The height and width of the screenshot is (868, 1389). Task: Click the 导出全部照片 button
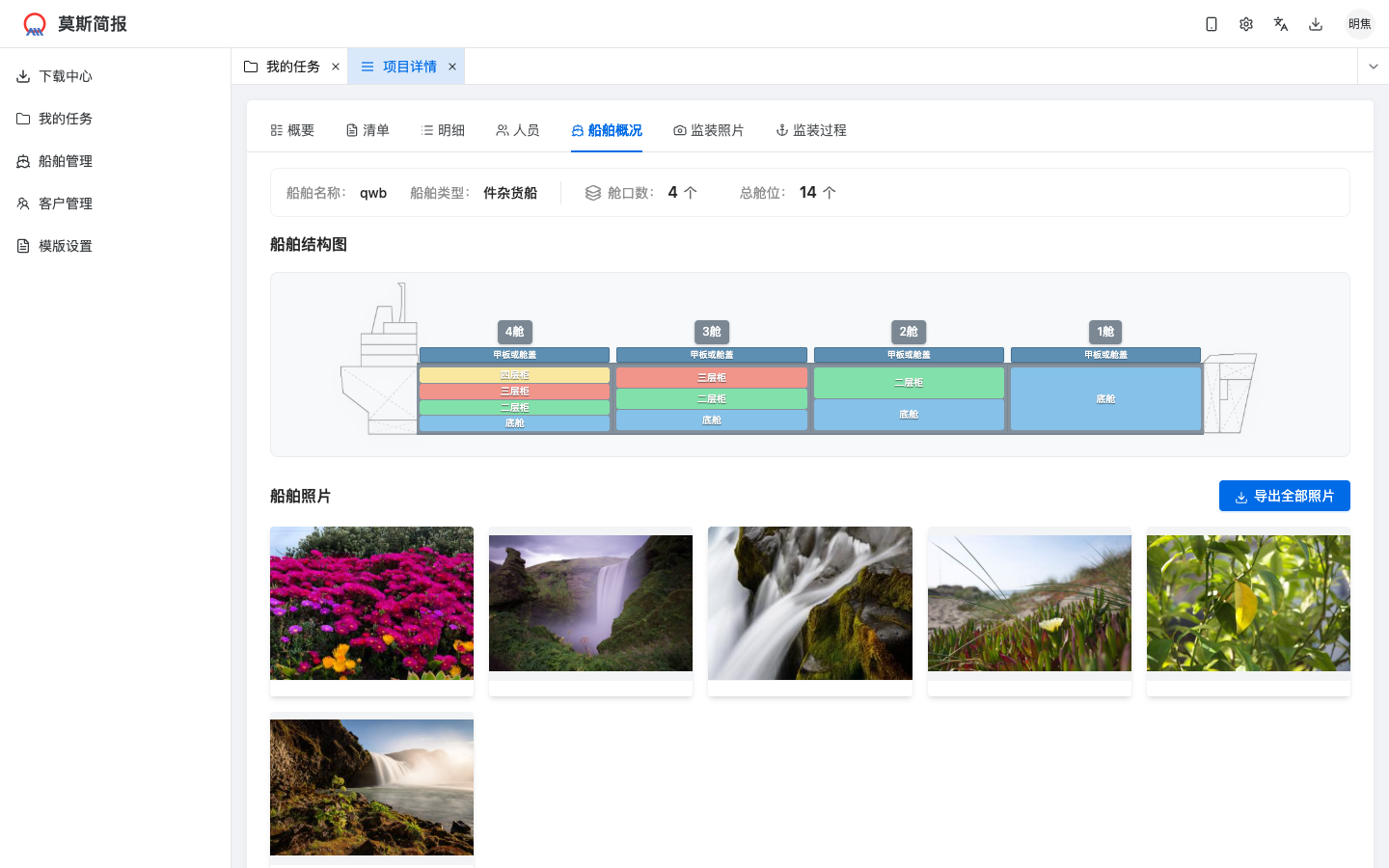point(1284,496)
